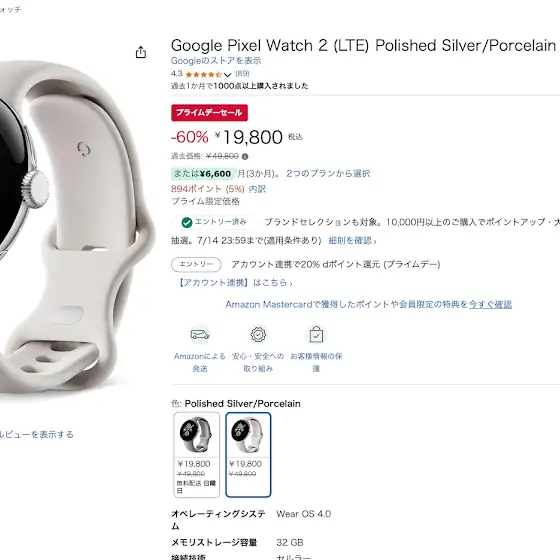Open the 内訳 points breakdown link

pos(257,189)
